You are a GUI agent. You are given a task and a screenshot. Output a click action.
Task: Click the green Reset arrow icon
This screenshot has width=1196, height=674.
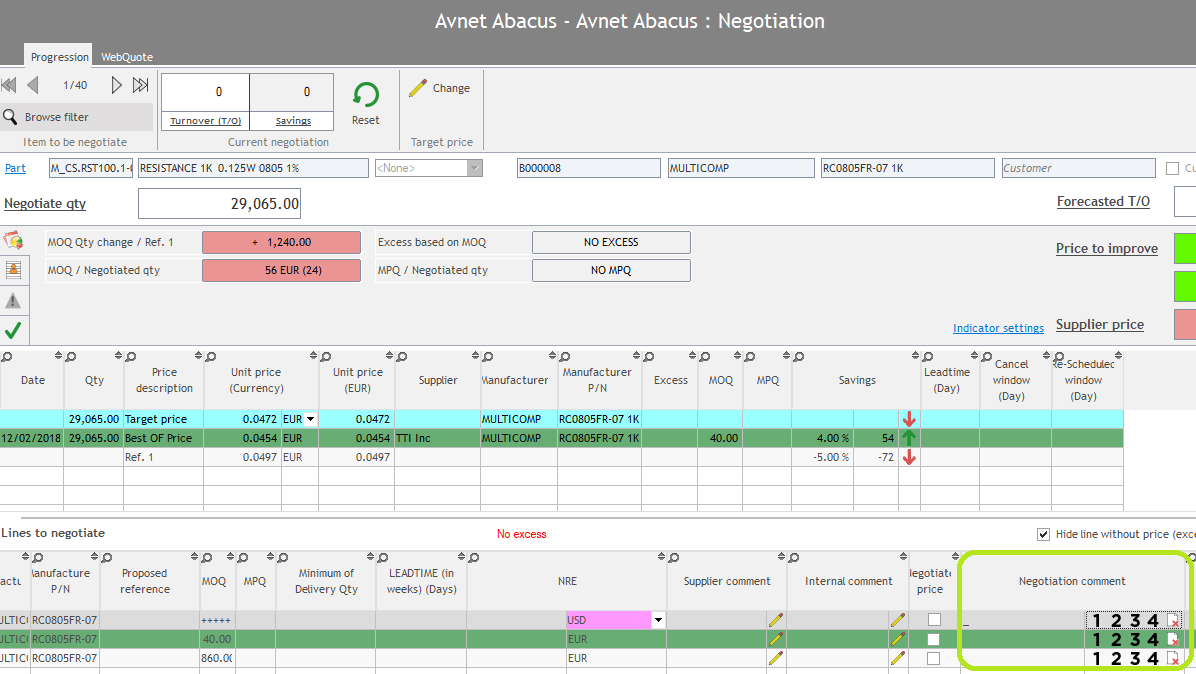366,95
